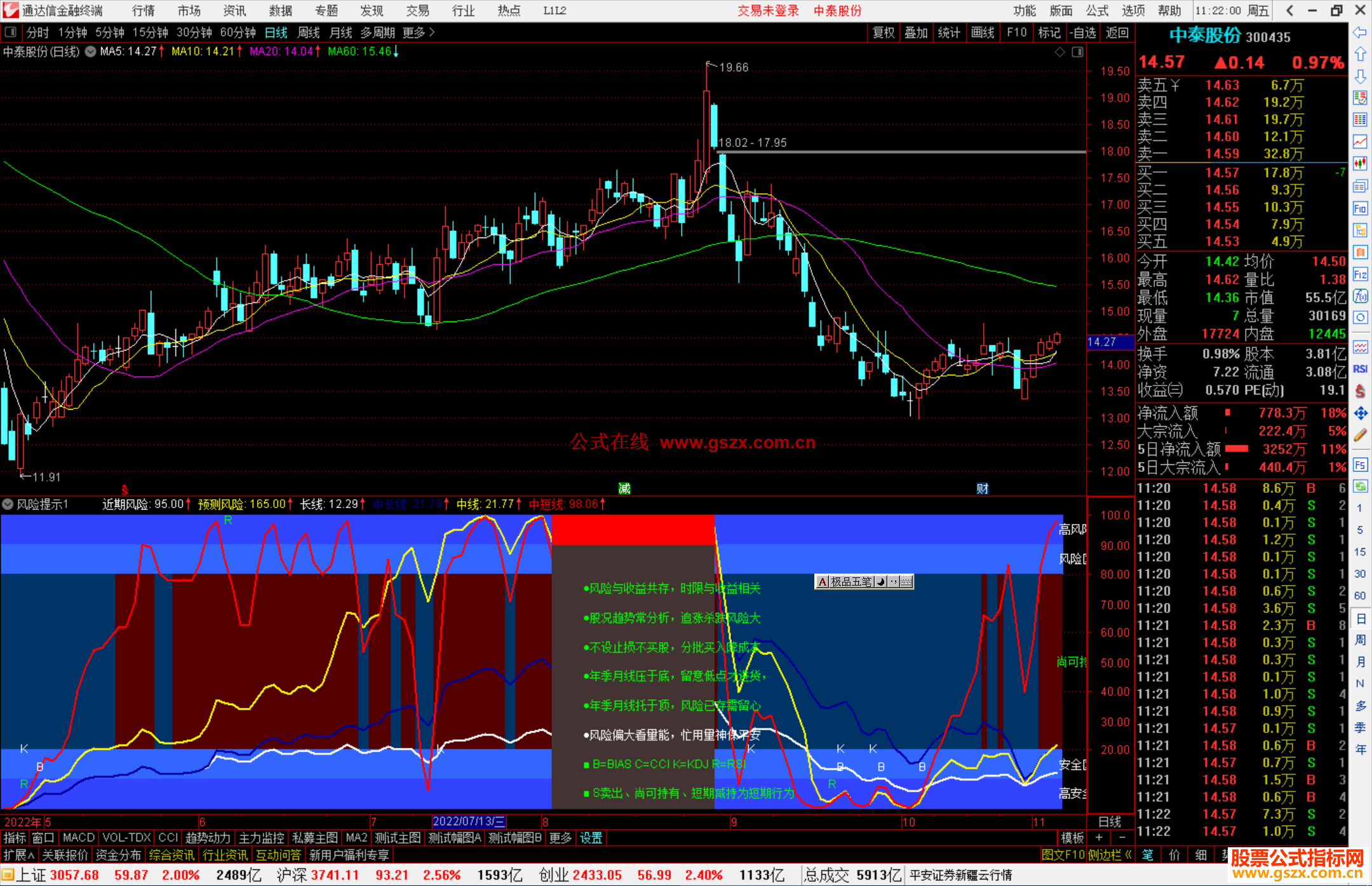Toggle the 月 monthly period sidebar button
Image resolution: width=1372 pixels, height=886 pixels.
[1360, 662]
